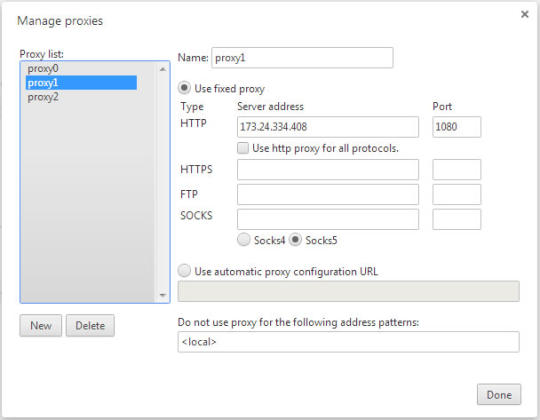
Task: Click the FTP server address field
Action: (328, 194)
